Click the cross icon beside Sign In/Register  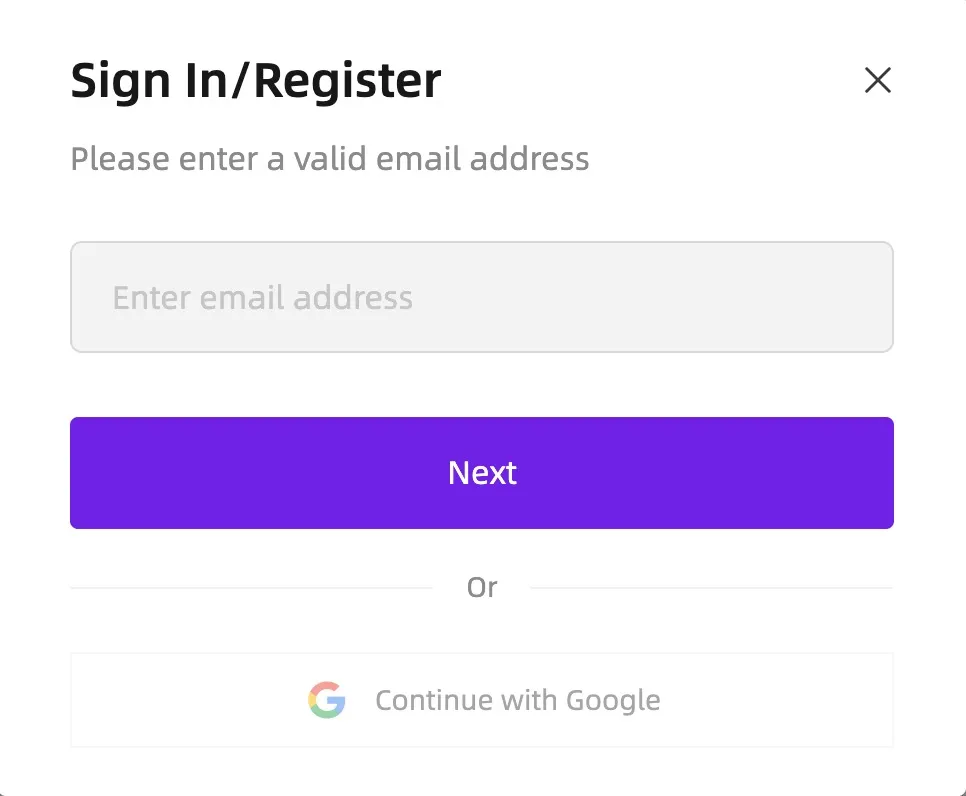point(877,80)
